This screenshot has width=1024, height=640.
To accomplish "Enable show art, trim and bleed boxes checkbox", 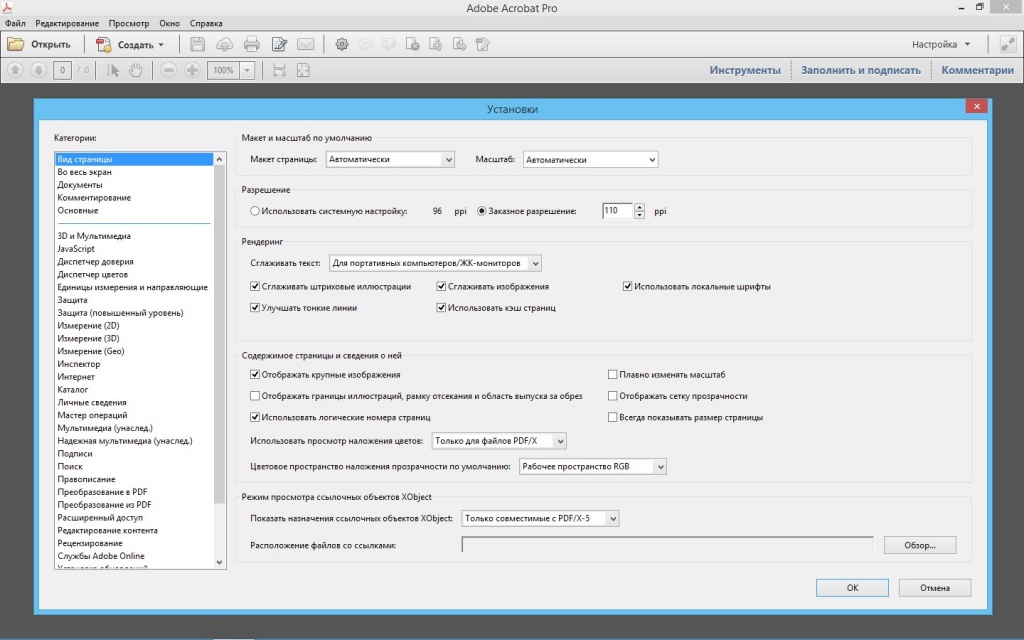I will tap(255, 396).
